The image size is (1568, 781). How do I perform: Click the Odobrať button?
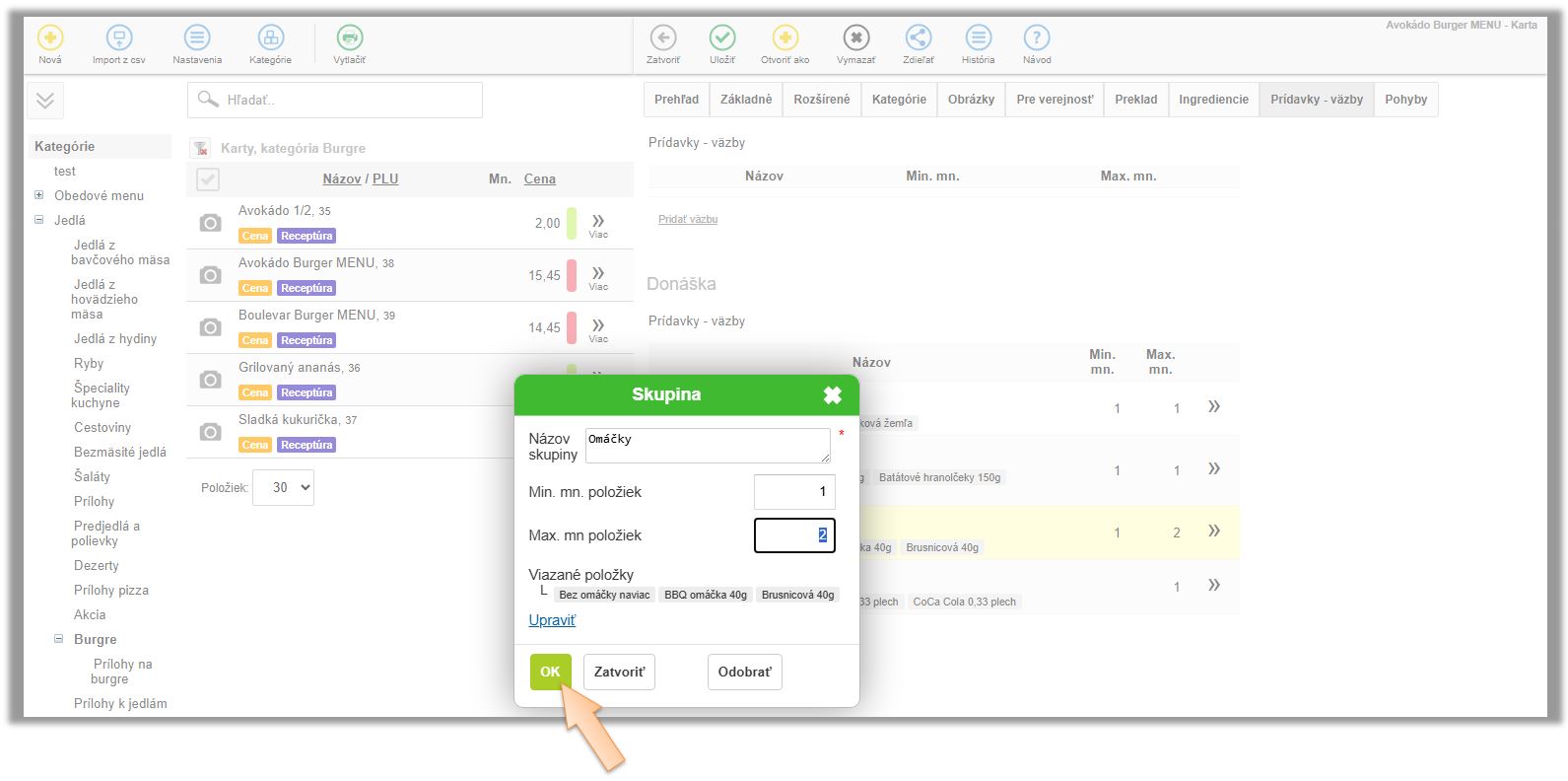click(x=744, y=672)
